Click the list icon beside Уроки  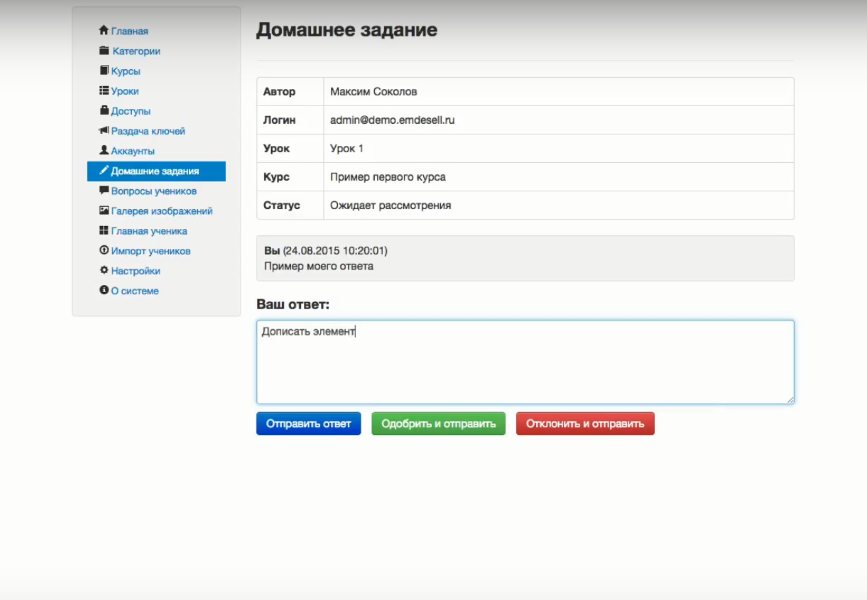[x=104, y=91]
